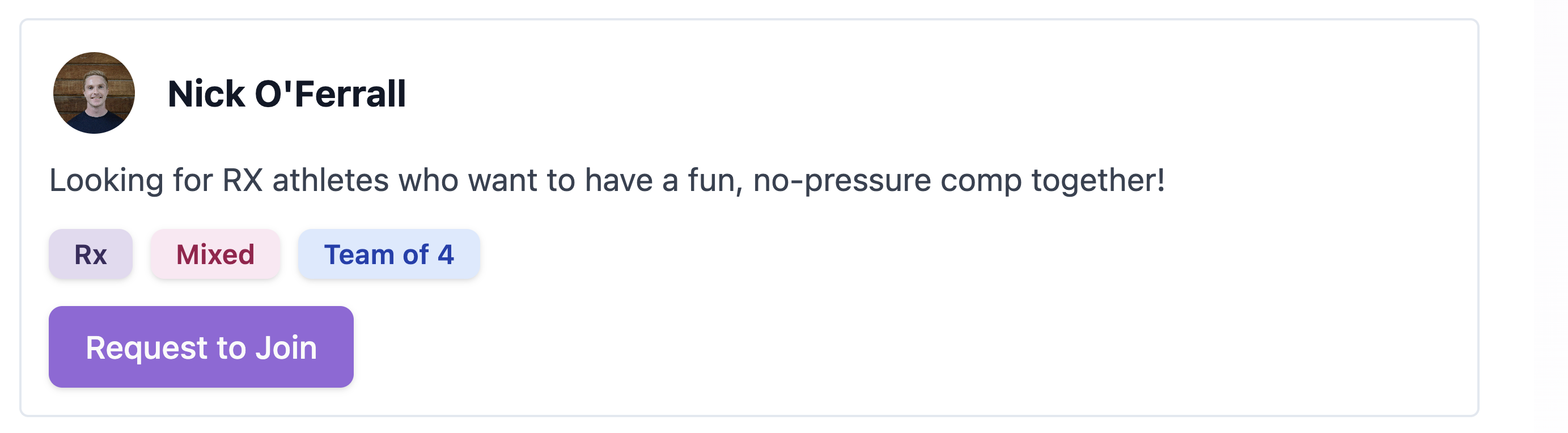The height and width of the screenshot is (433, 1568).
Task: Click the word "together!" ending the description
Action: pyautogui.click(x=1098, y=181)
